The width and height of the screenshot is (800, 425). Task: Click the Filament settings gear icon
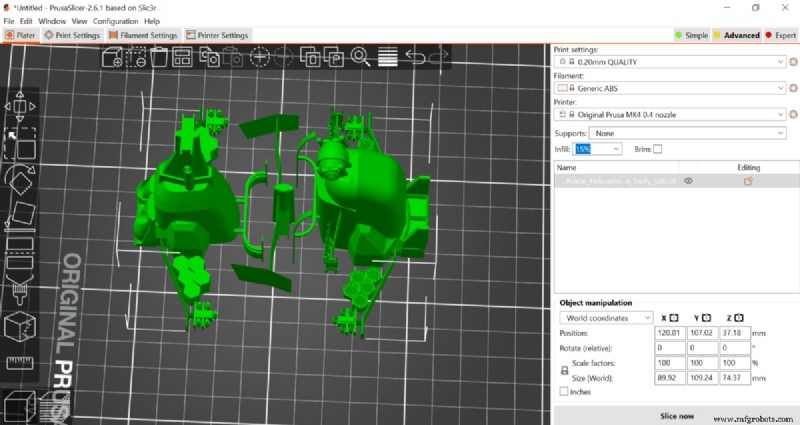click(x=793, y=88)
